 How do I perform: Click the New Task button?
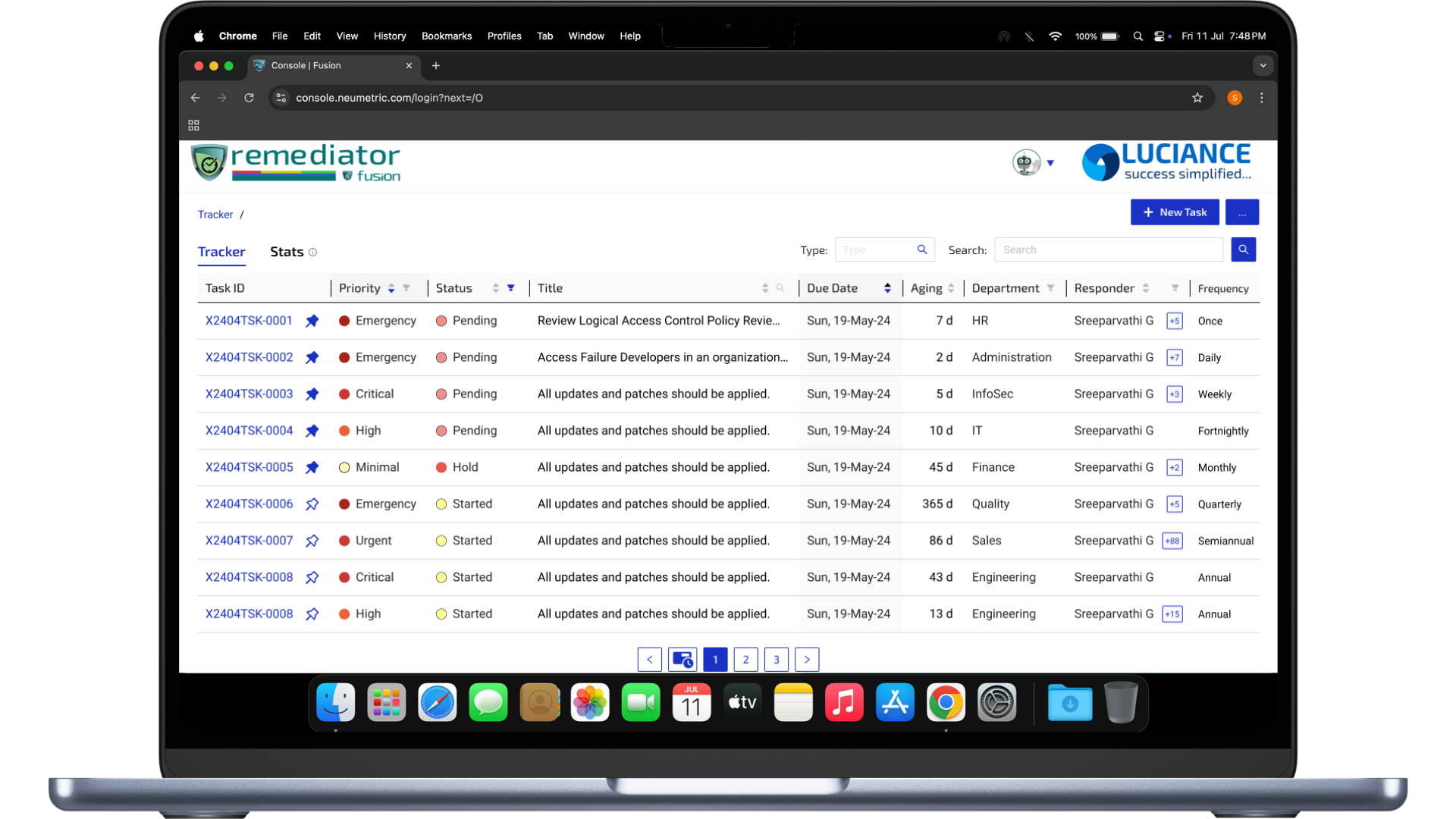(x=1175, y=212)
